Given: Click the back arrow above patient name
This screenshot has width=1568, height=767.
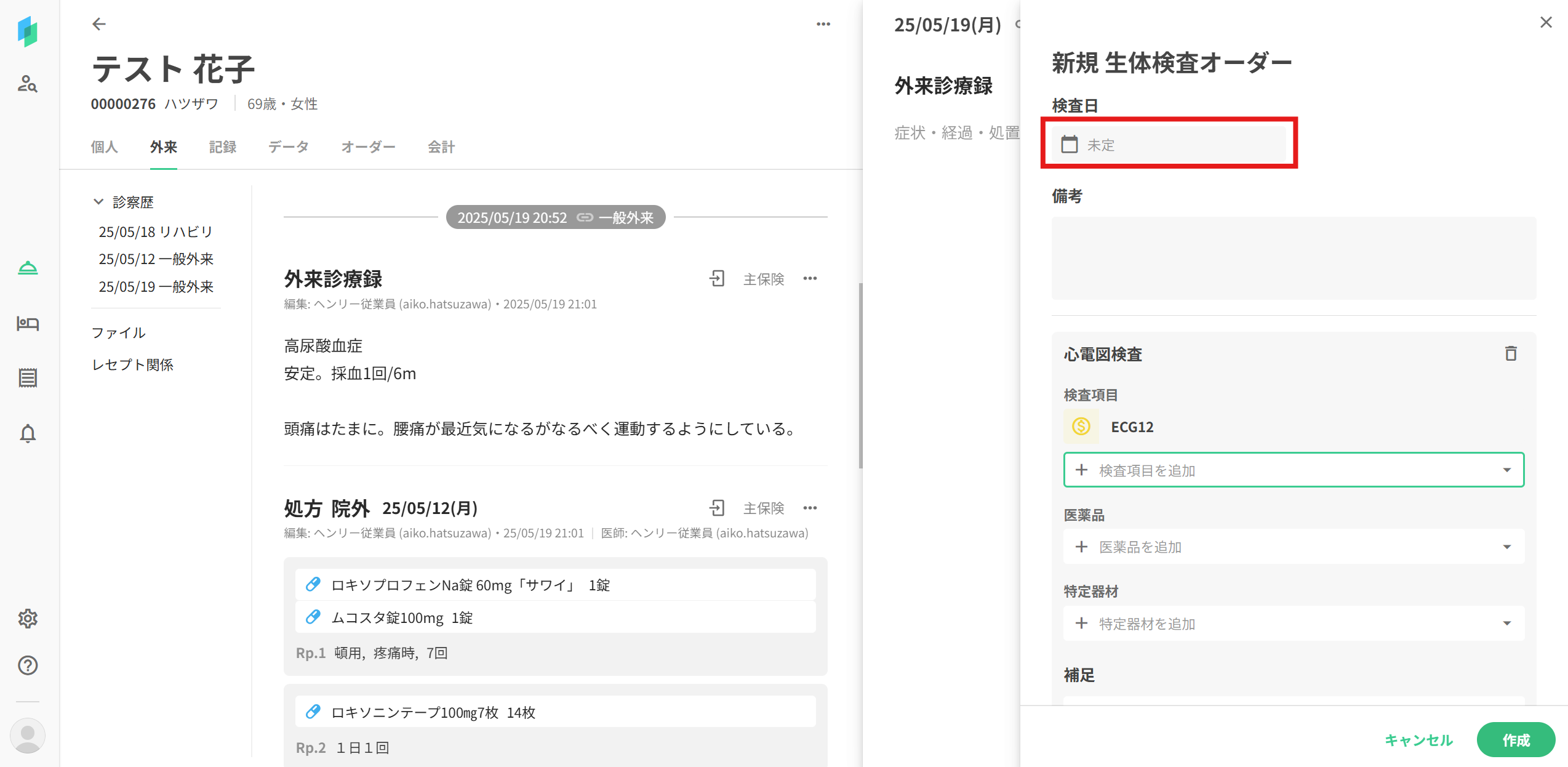Looking at the screenshot, I should 99,24.
